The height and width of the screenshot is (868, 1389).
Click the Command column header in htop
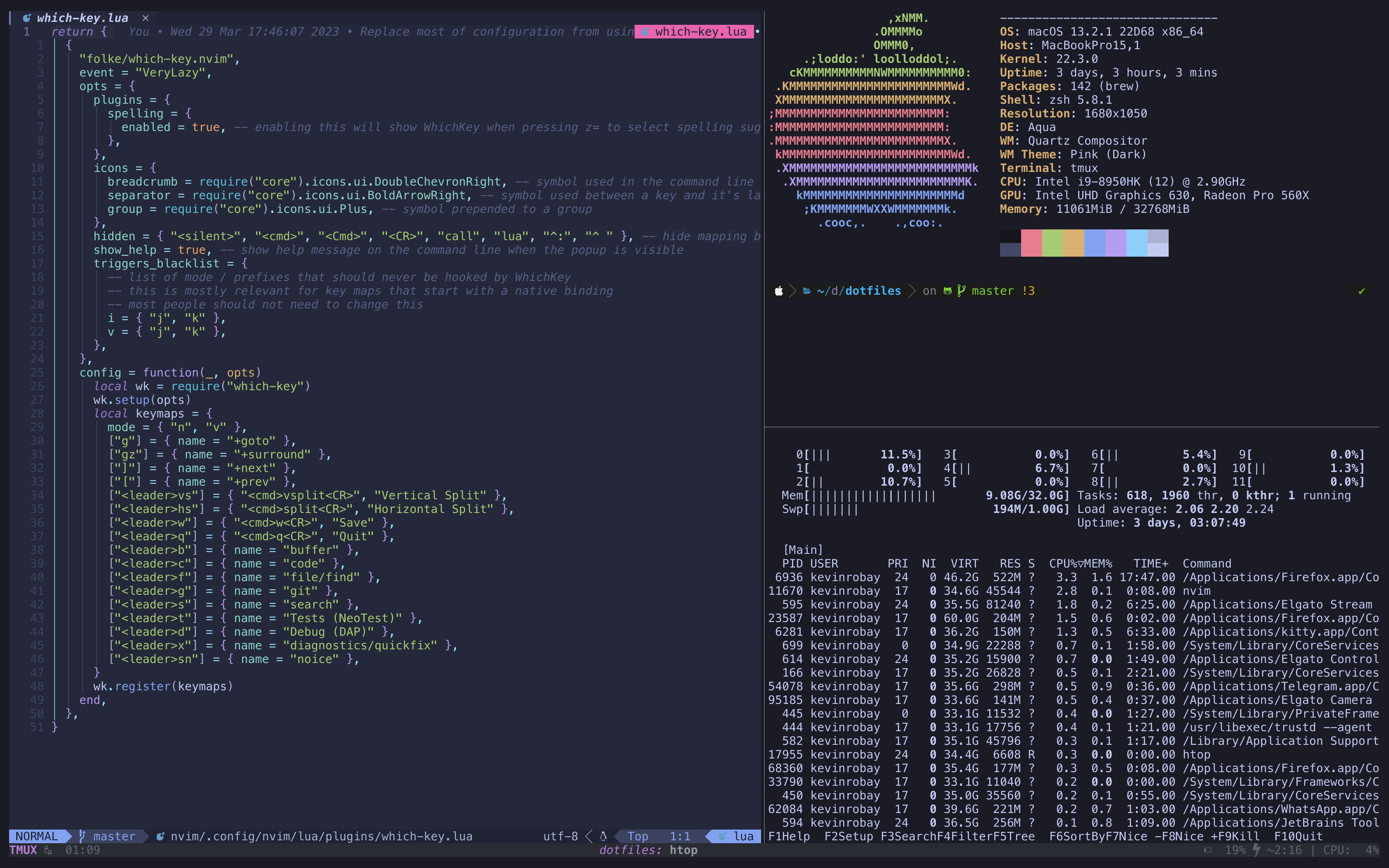click(1207, 564)
